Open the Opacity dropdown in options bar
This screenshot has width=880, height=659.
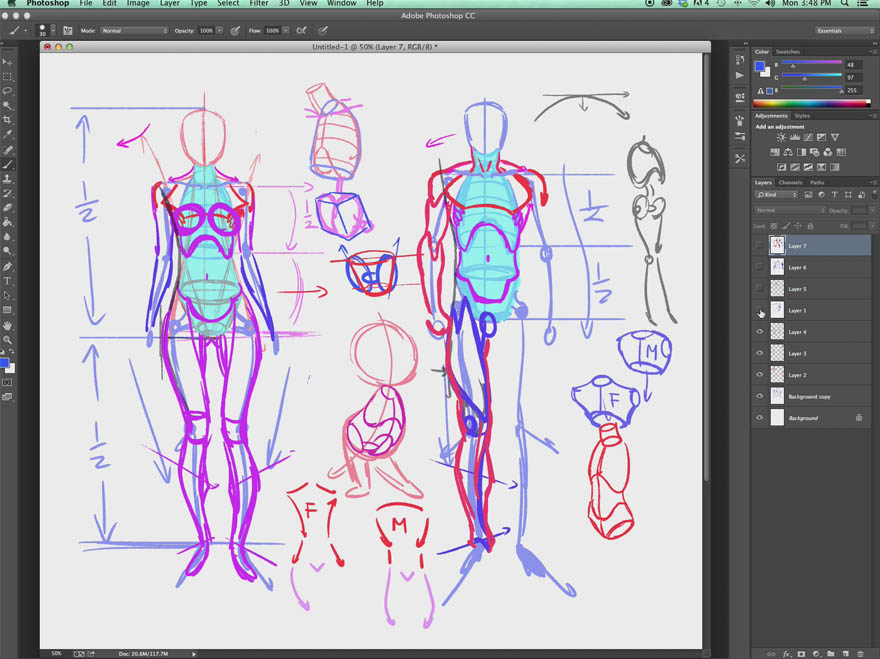(x=219, y=31)
